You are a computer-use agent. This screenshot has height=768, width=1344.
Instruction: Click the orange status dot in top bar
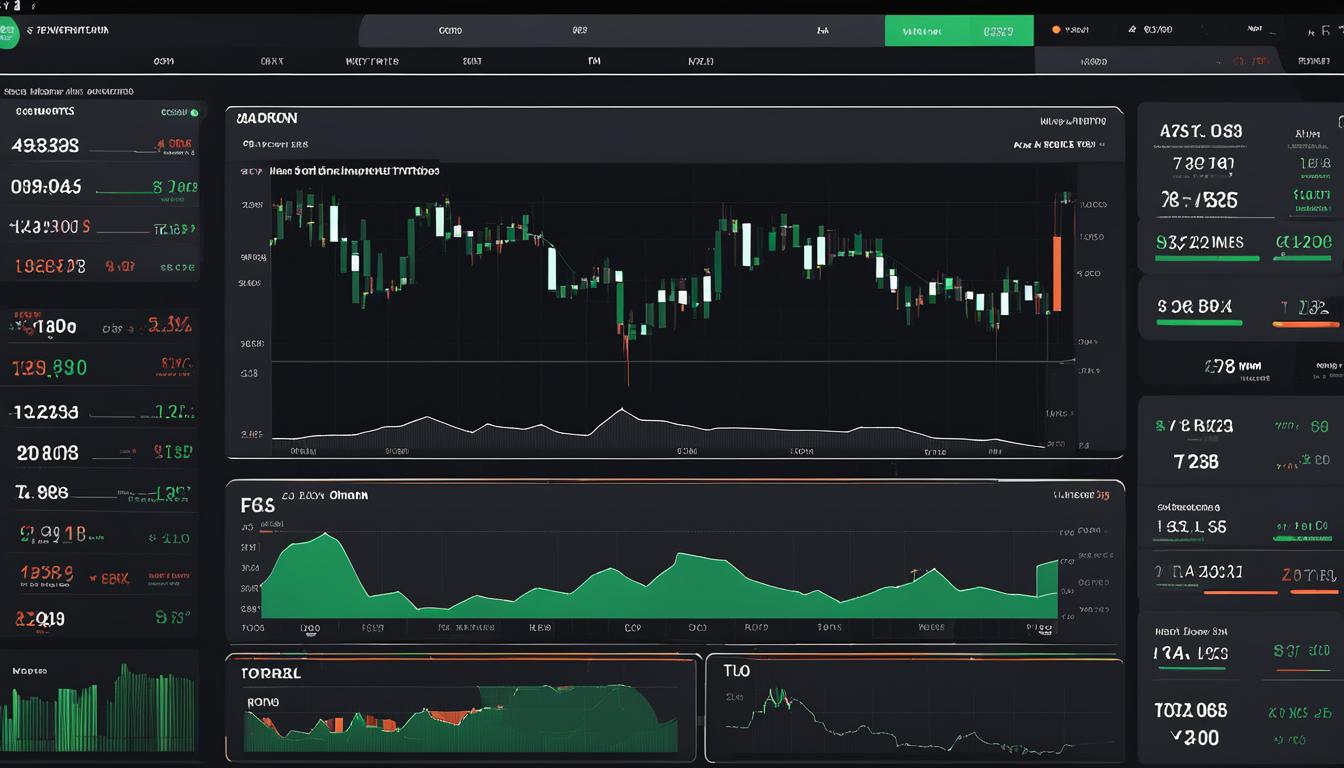point(1055,29)
